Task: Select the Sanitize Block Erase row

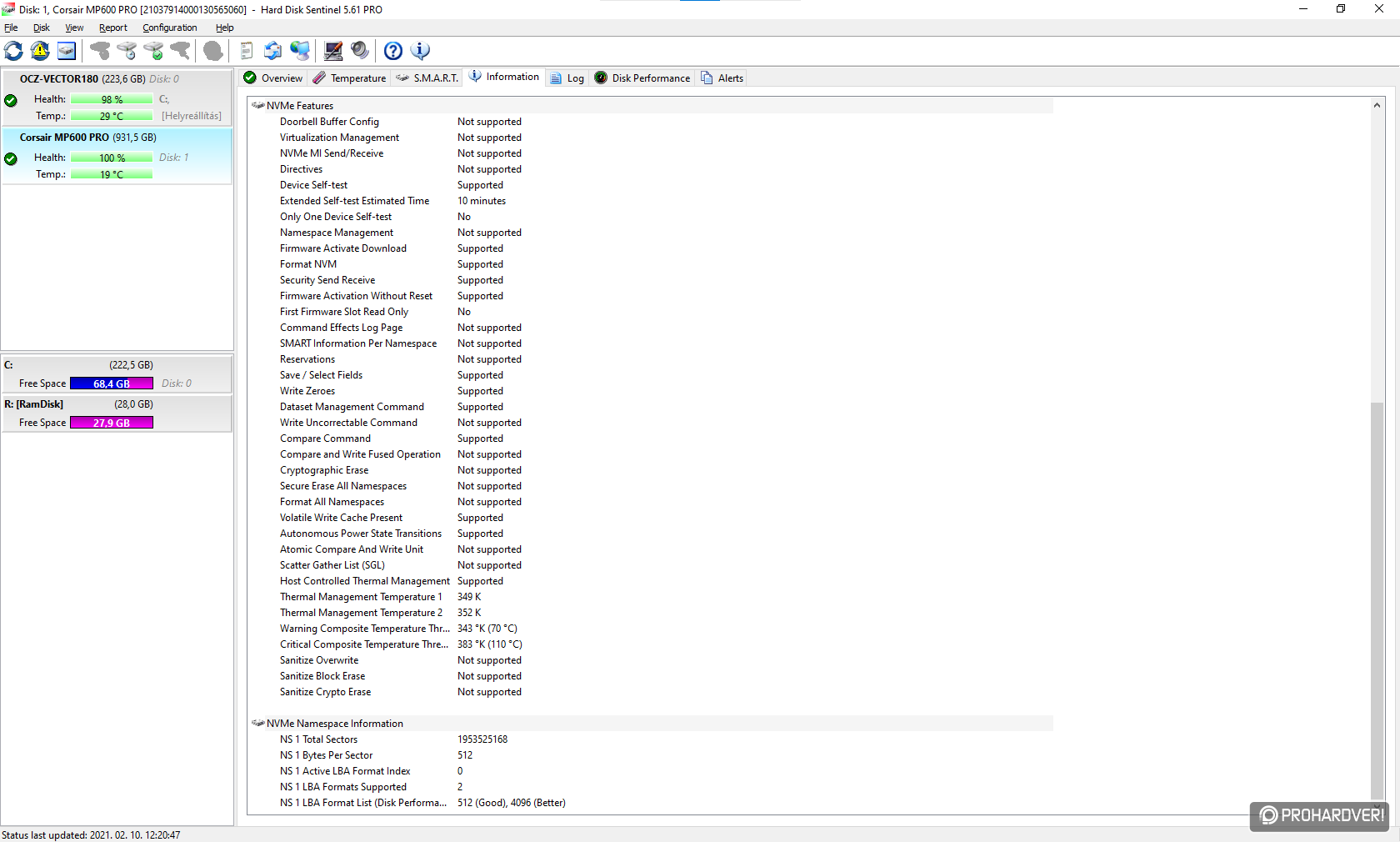Action: 650,676
